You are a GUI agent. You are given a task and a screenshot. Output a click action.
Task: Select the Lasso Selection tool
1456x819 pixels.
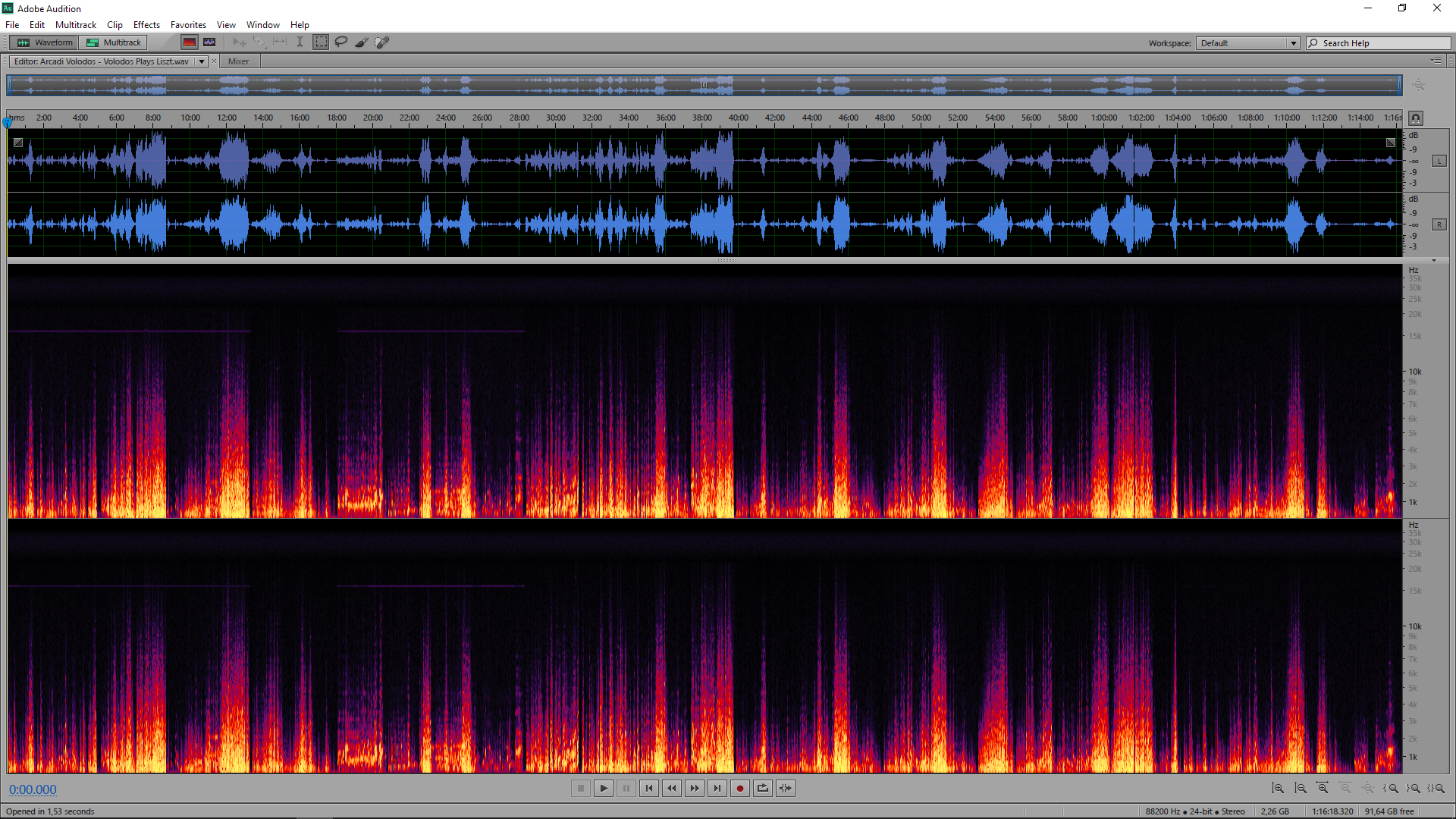pyautogui.click(x=341, y=42)
